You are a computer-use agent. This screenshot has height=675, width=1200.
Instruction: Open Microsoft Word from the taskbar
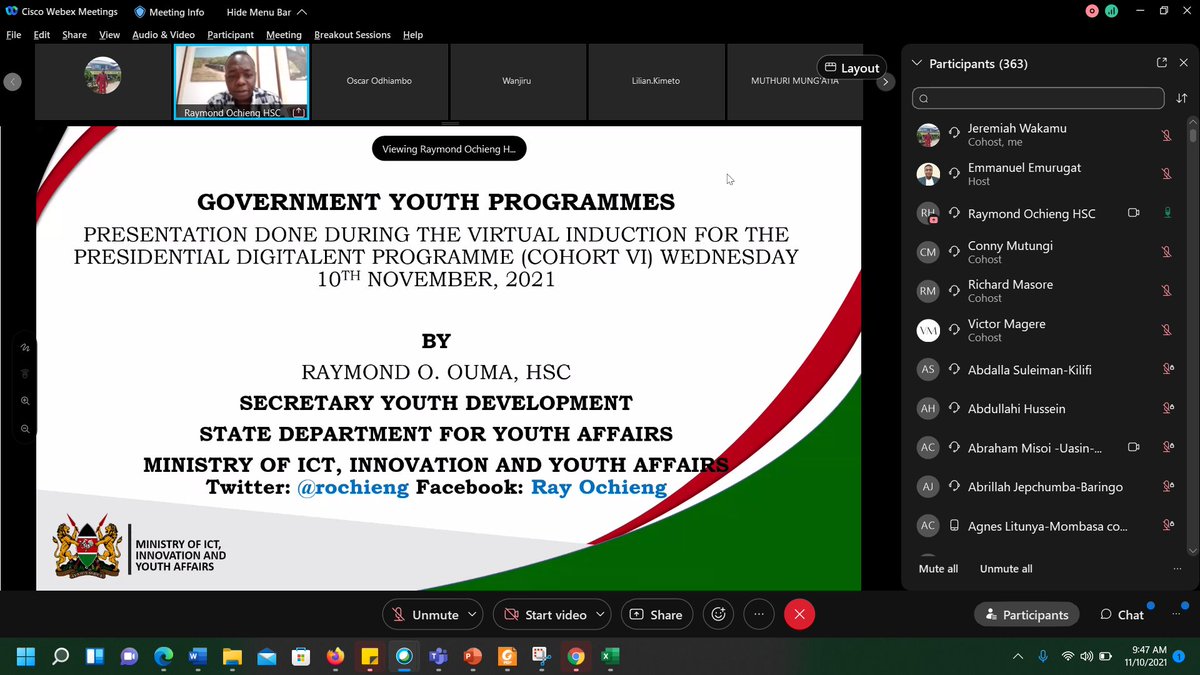pos(197,656)
